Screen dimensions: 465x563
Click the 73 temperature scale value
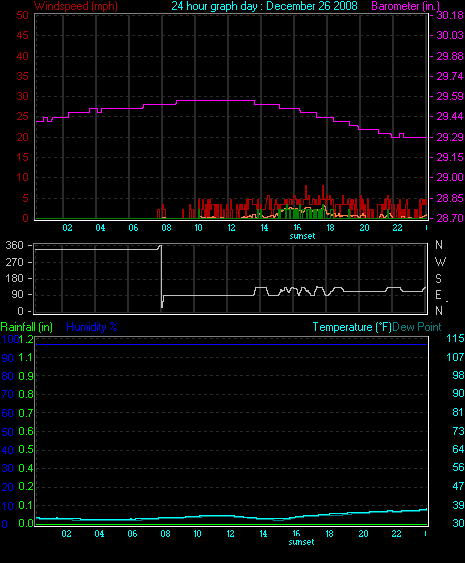458,431
